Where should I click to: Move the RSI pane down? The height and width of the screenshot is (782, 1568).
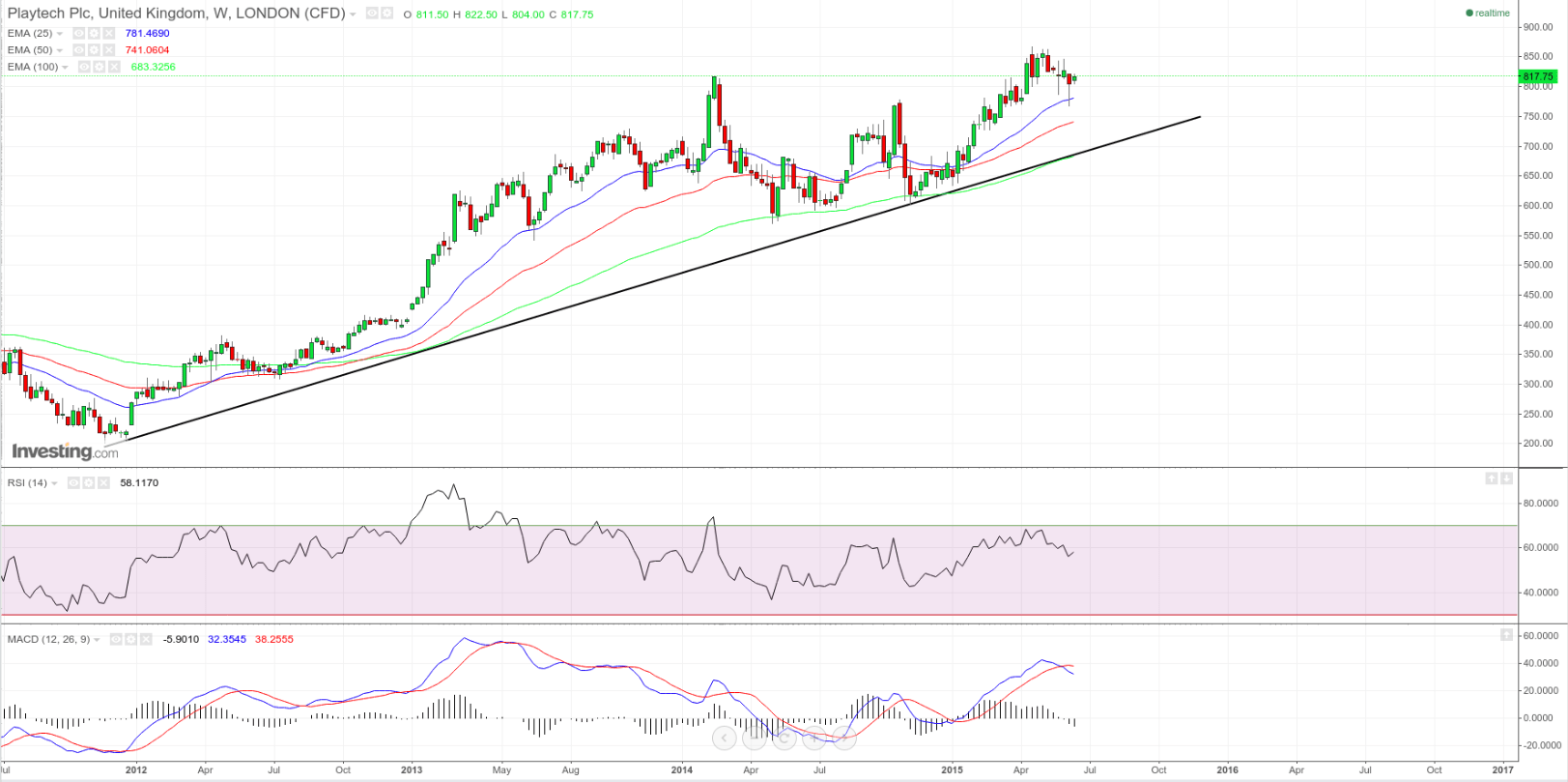(x=1505, y=478)
